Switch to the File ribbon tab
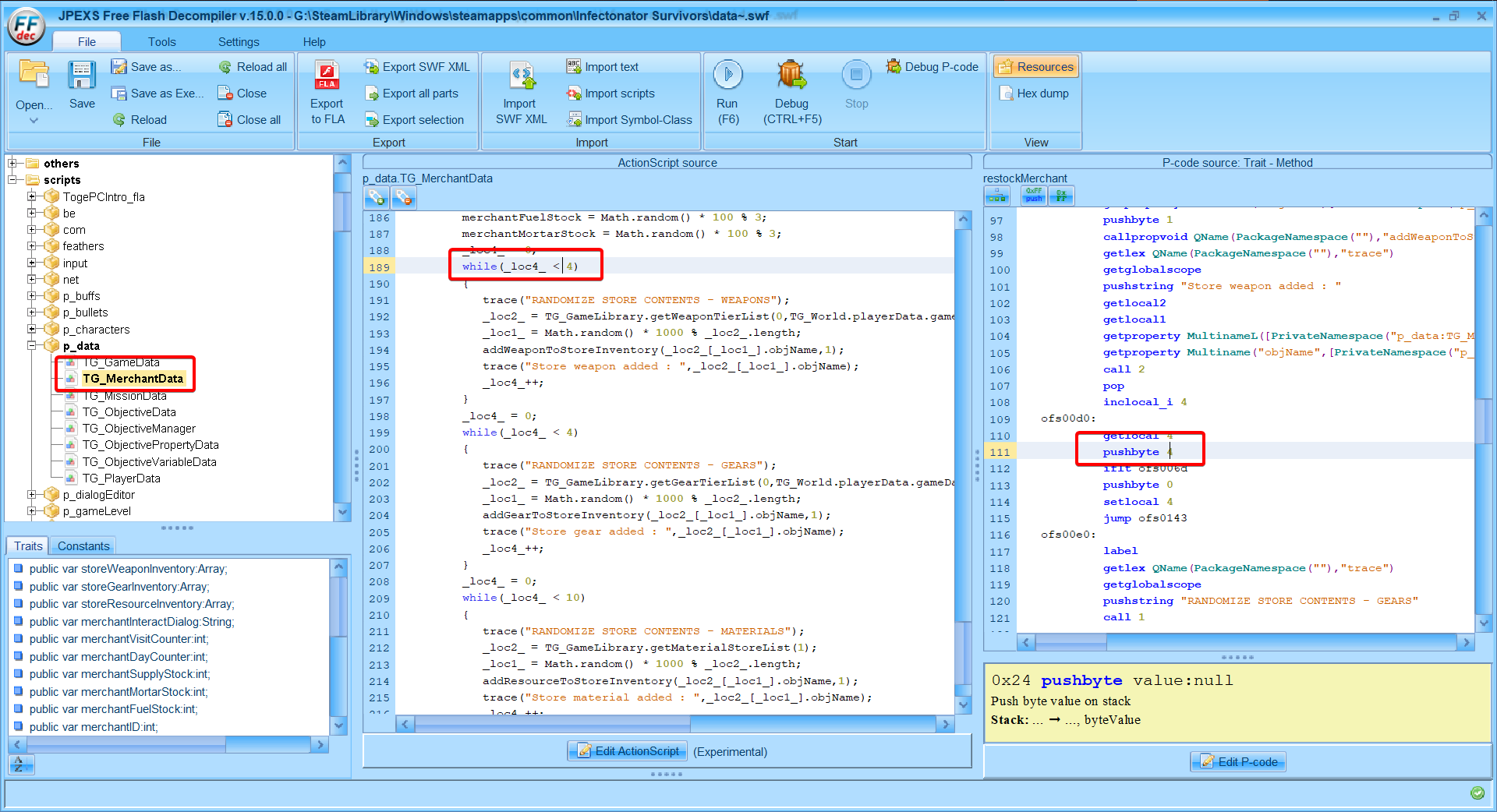The width and height of the screenshot is (1497, 812). click(x=87, y=42)
